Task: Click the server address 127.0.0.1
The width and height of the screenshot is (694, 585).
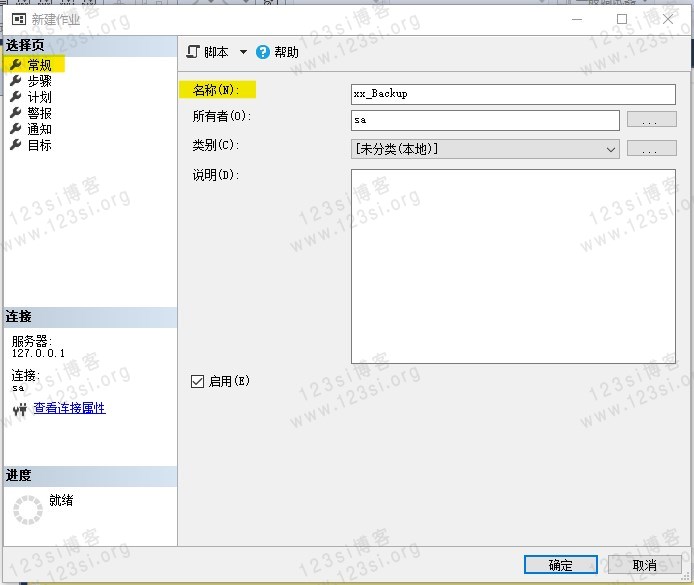Action: click(x=38, y=353)
